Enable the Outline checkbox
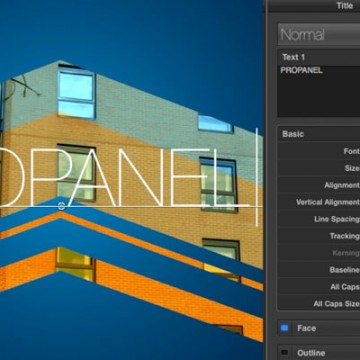Viewport: 360px width, 360px height. coord(284,352)
